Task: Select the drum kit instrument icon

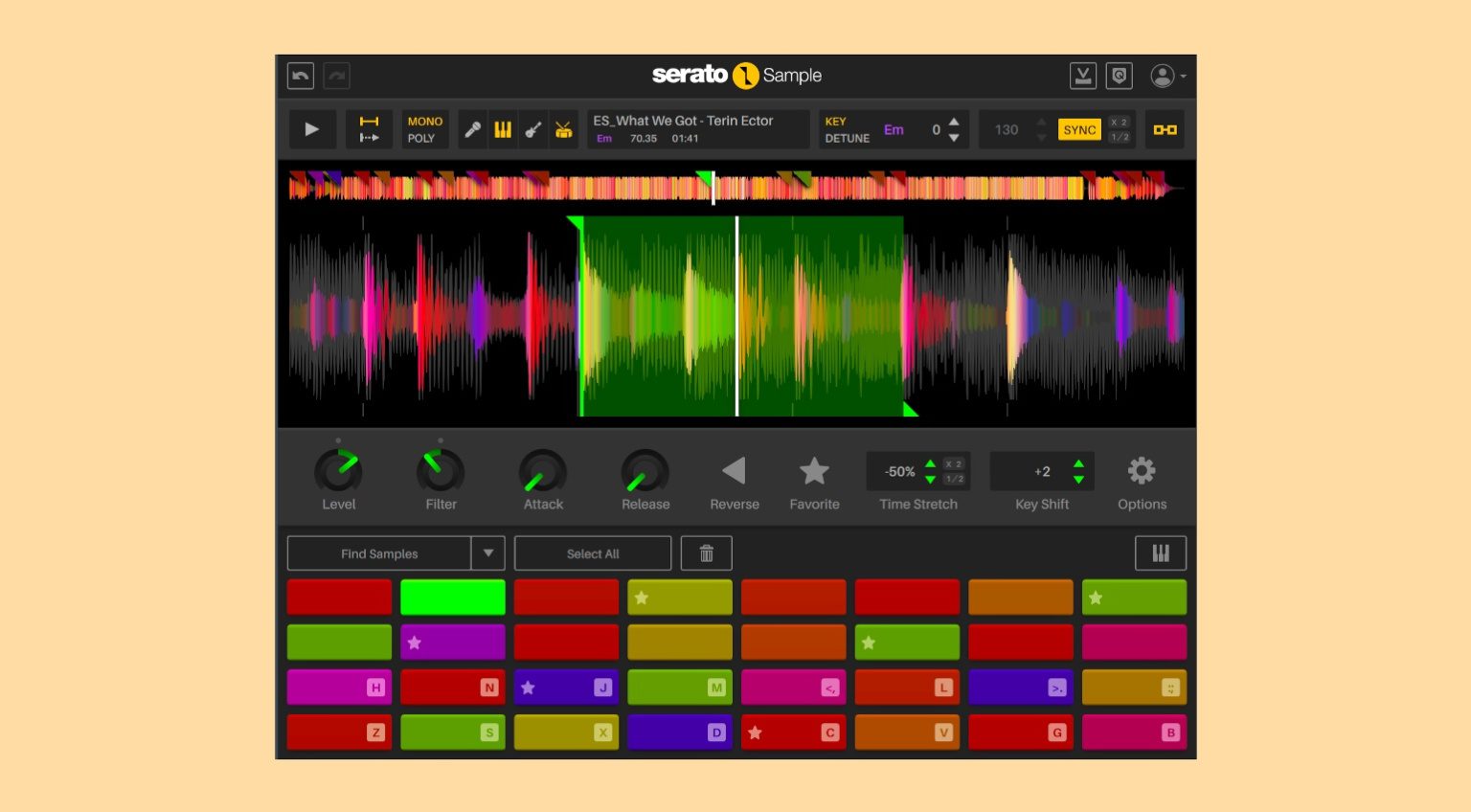Action: (x=564, y=129)
